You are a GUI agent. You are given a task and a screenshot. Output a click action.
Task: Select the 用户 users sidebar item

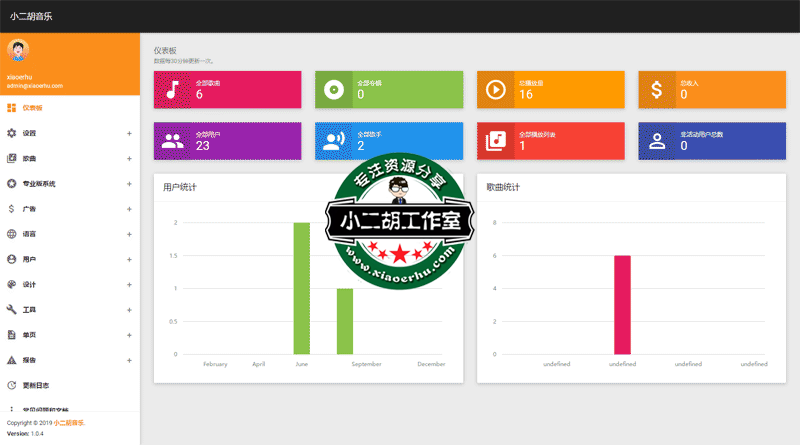pos(30,259)
